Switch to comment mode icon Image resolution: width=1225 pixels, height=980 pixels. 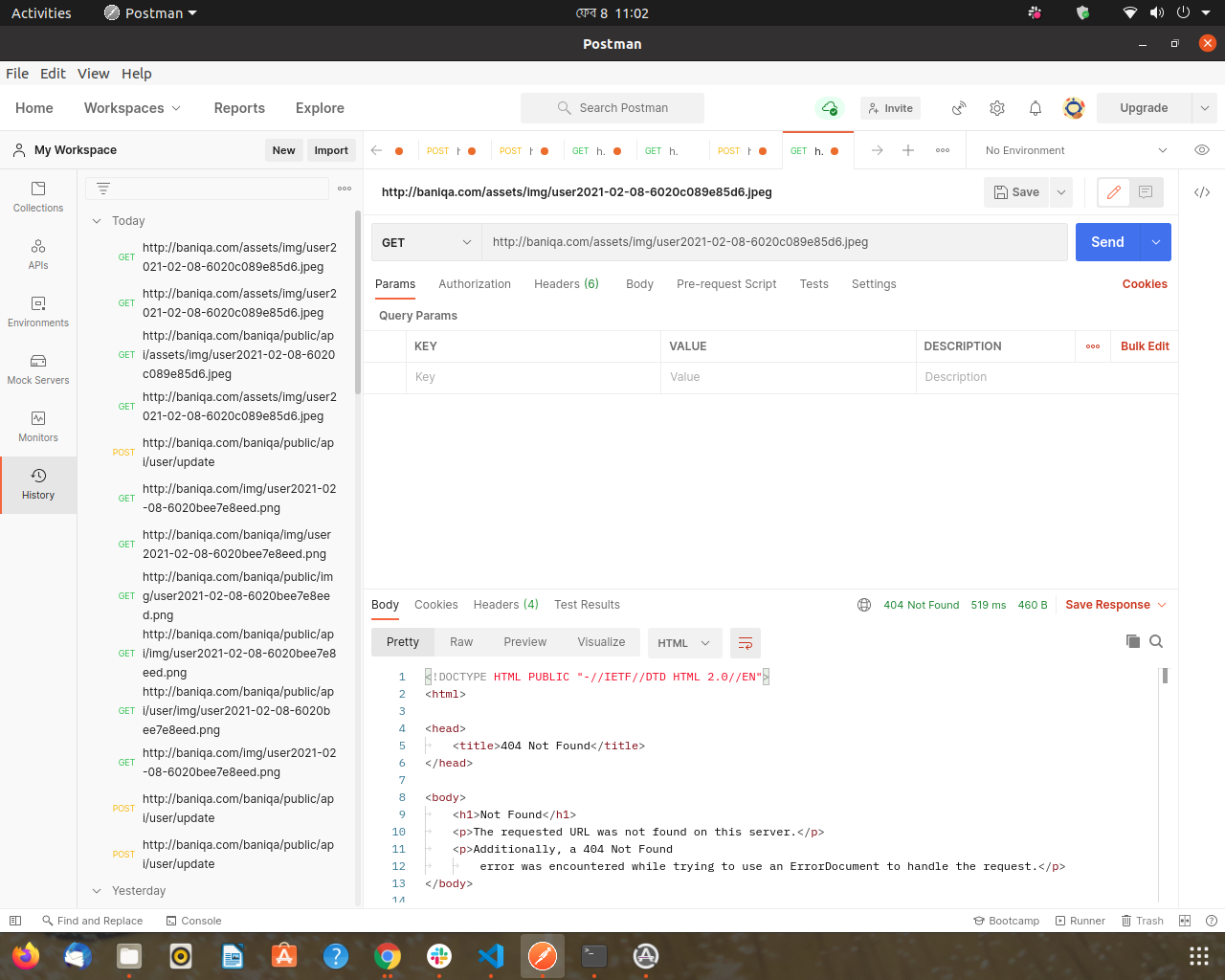pyautogui.click(x=1146, y=192)
